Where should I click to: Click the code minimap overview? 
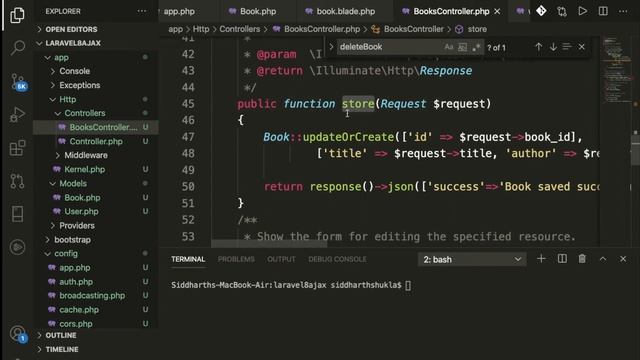[x=617, y=69]
